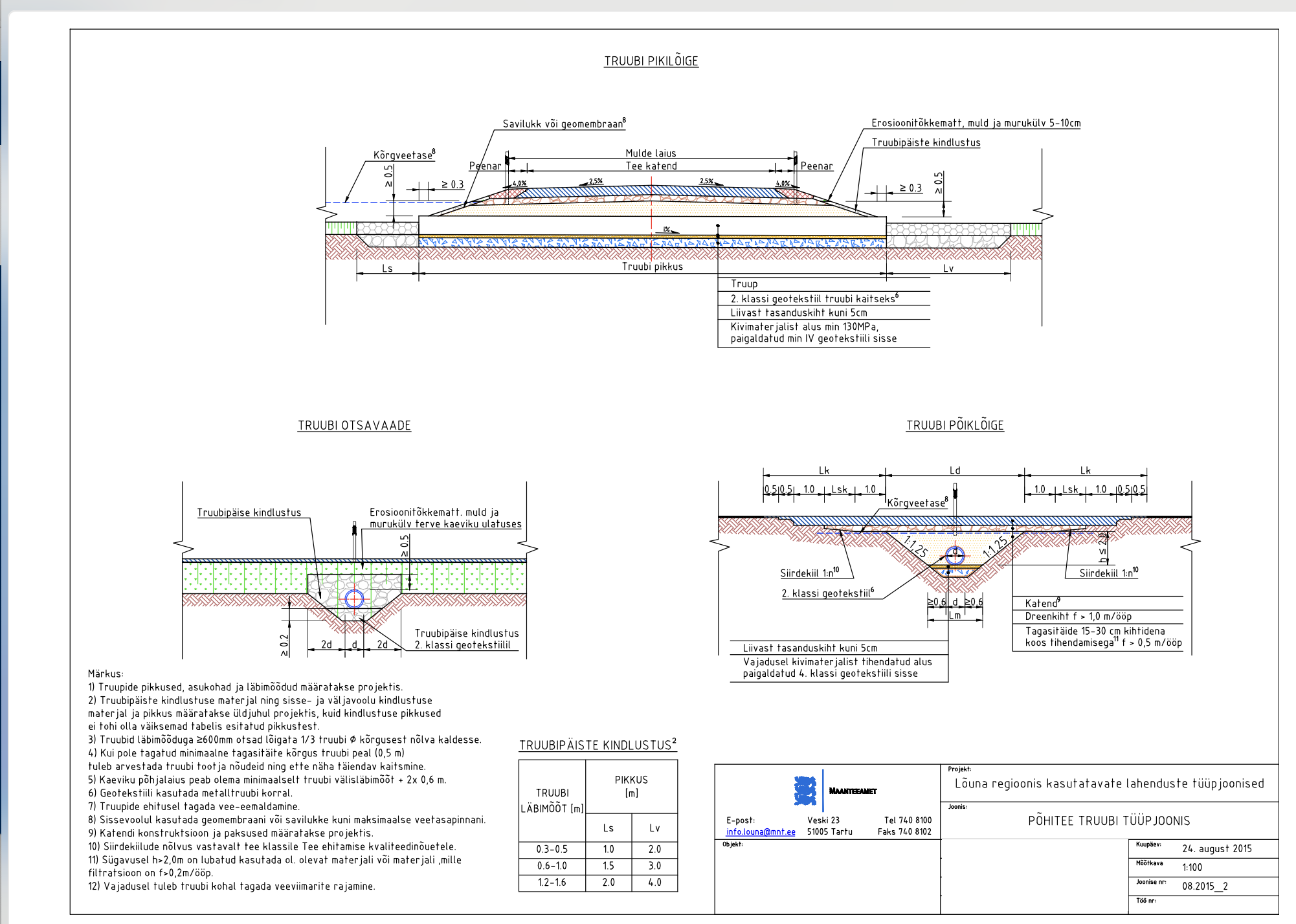Image resolution: width=1296 pixels, height=924 pixels.
Task: Click the TRUUBI PIKILÕIGE heading
Action: click(x=651, y=61)
